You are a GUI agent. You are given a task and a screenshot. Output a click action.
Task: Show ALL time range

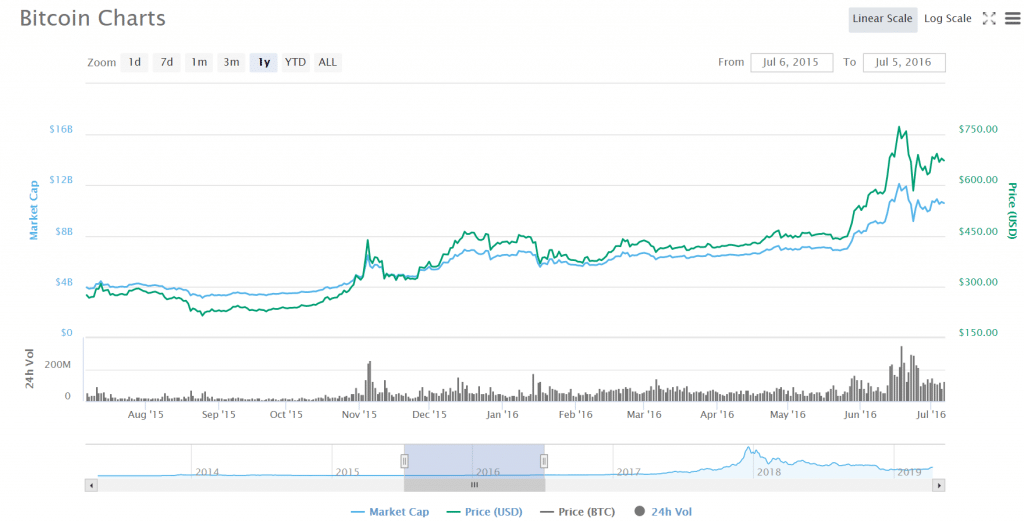[327, 62]
